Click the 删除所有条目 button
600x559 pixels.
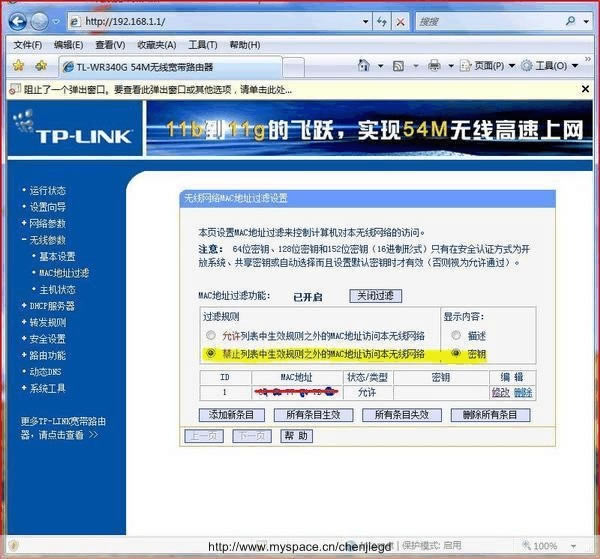click(x=490, y=415)
